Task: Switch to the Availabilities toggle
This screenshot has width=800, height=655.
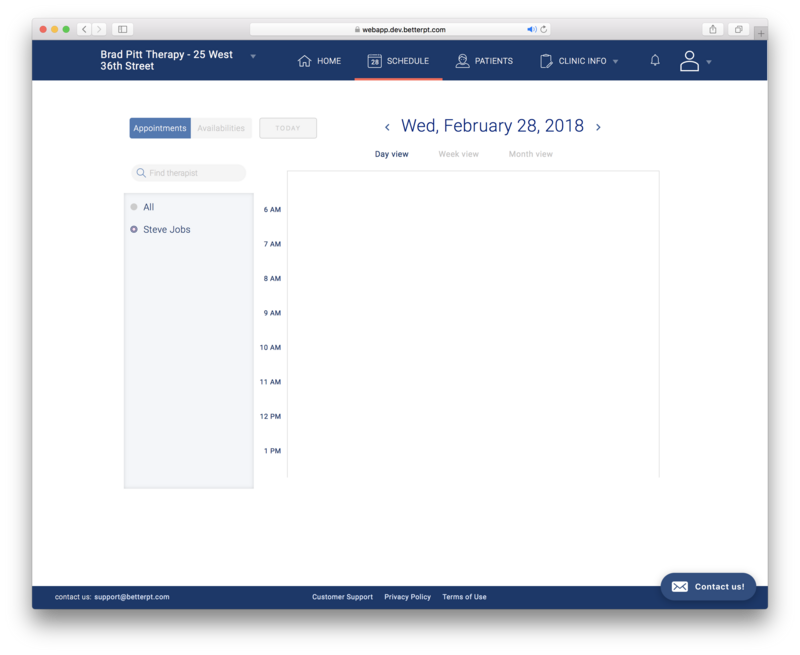Action: point(221,128)
